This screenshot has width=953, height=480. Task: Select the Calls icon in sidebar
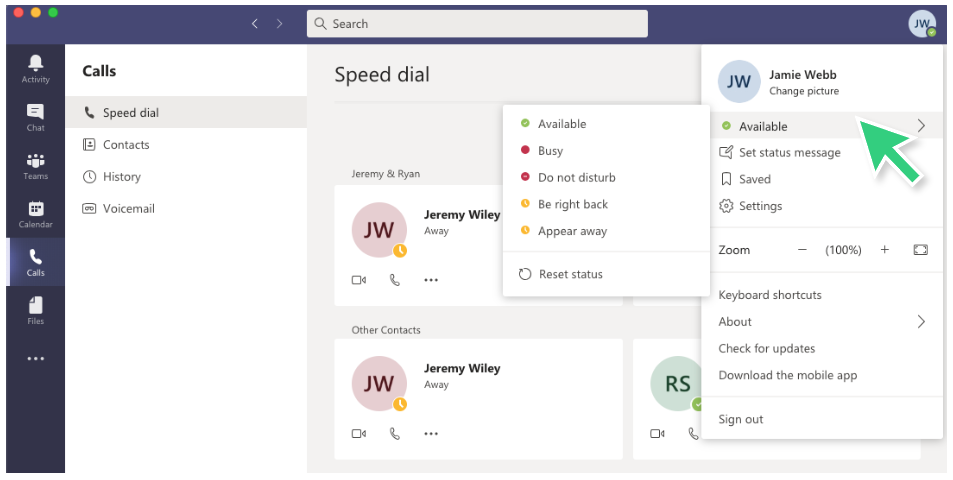pyautogui.click(x=35, y=262)
